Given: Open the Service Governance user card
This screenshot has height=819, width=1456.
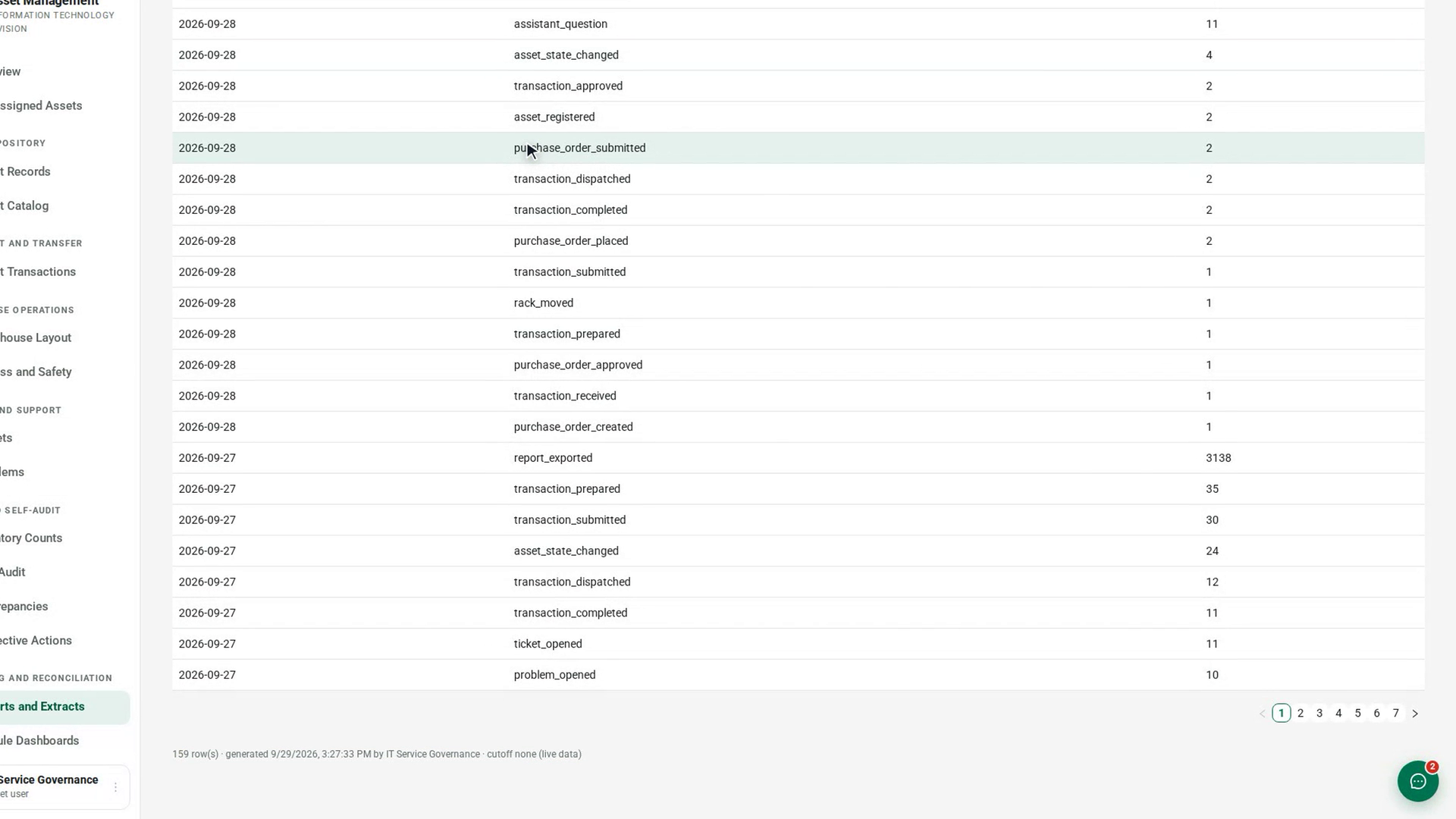Looking at the screenshot, I should (x=64, y=786).
